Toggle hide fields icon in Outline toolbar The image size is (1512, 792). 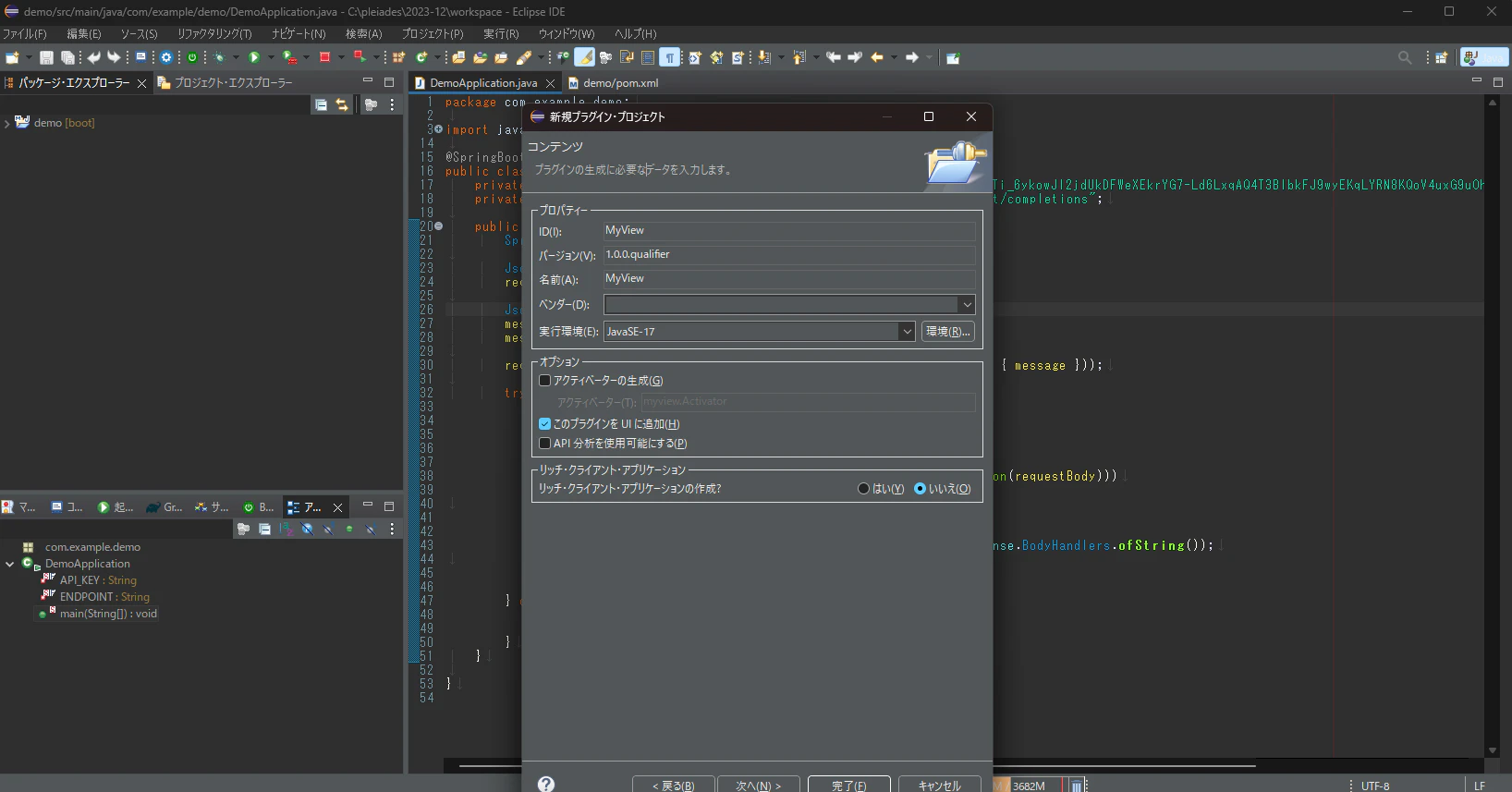coord(308,530)
